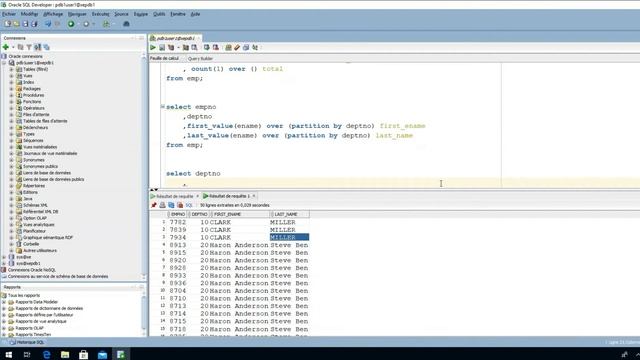Image resolution: width=640 pixels, height=360 pixels.
Task: Select the Types tree item
Action: [x=29, y=134]
